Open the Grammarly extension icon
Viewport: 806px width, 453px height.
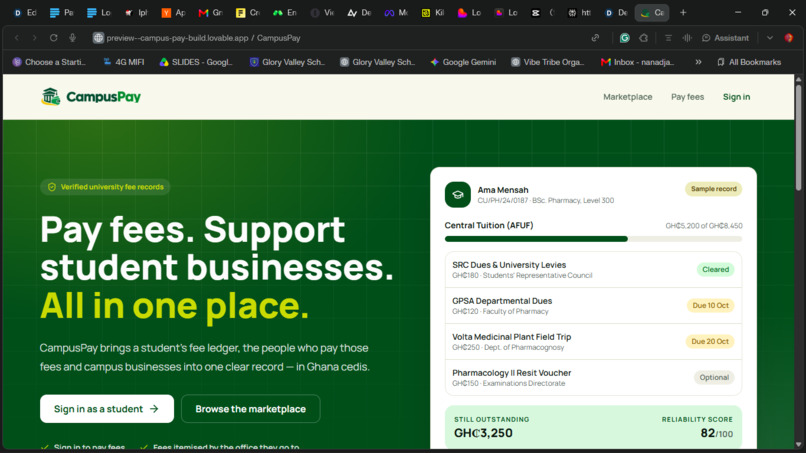coord(625,38)
